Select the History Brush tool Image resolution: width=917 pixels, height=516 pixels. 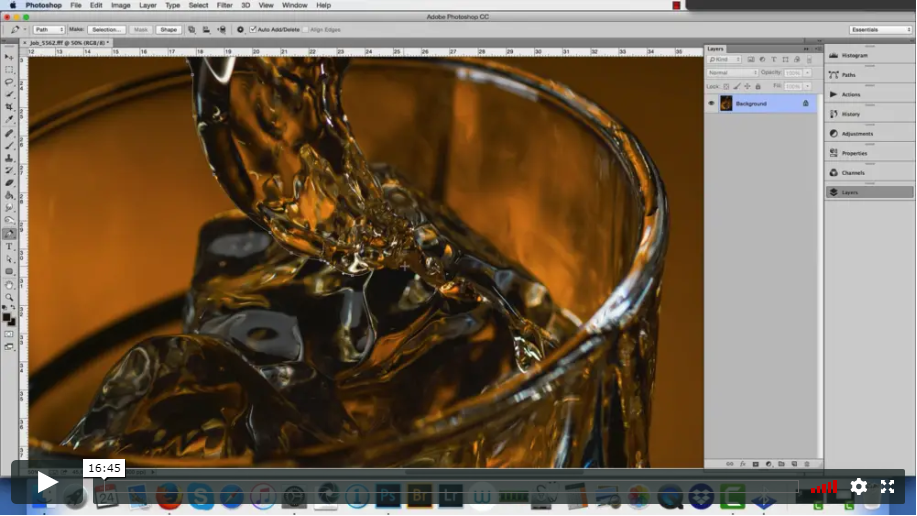[x=9, y=170]
